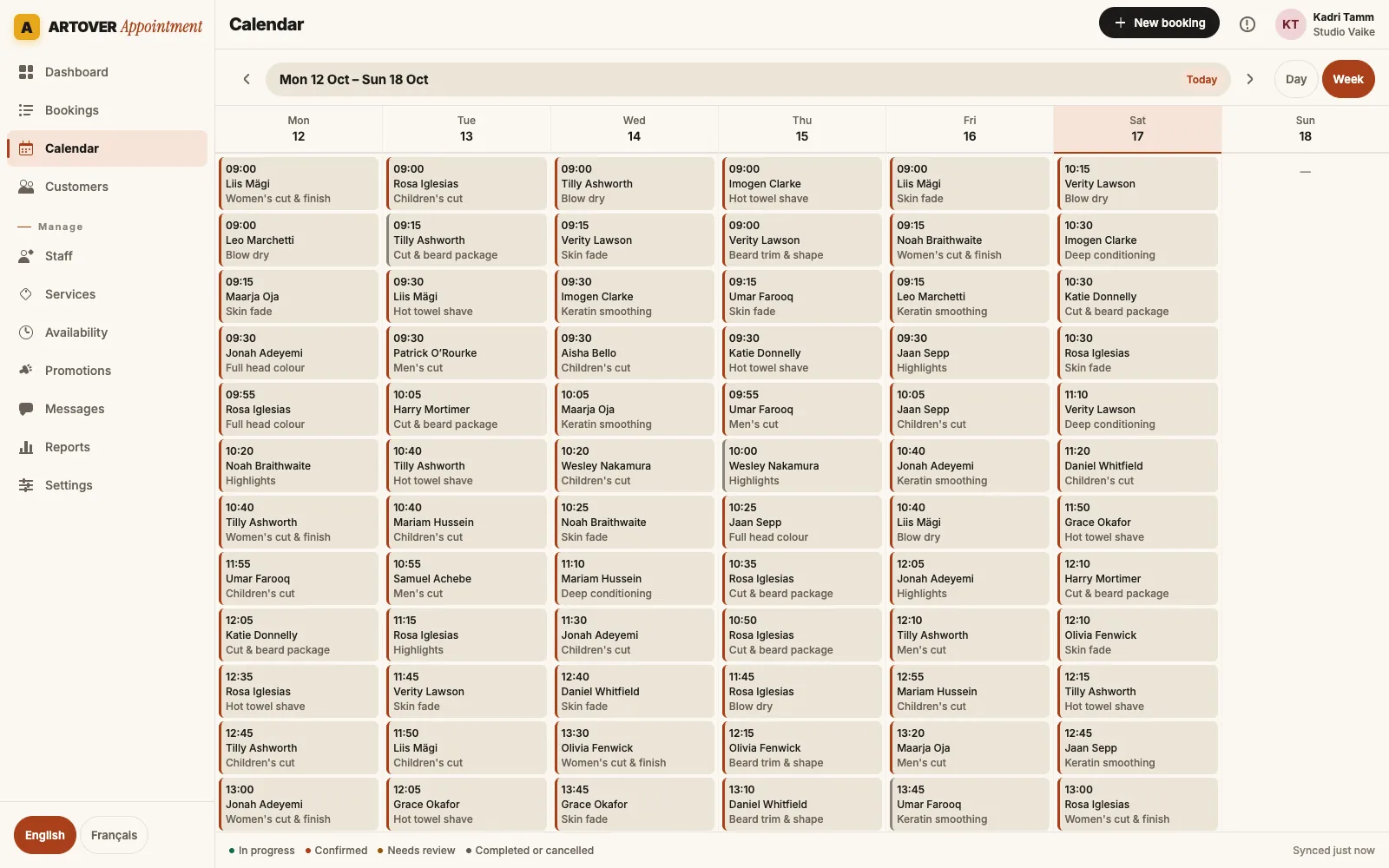
Task: Go to next week with right chevron
Action: point(1250,79)
